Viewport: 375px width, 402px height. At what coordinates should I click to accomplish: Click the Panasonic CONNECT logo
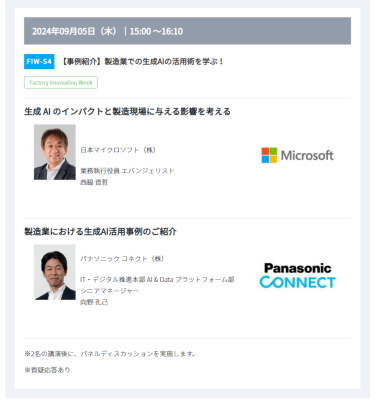tap(297, 276)
